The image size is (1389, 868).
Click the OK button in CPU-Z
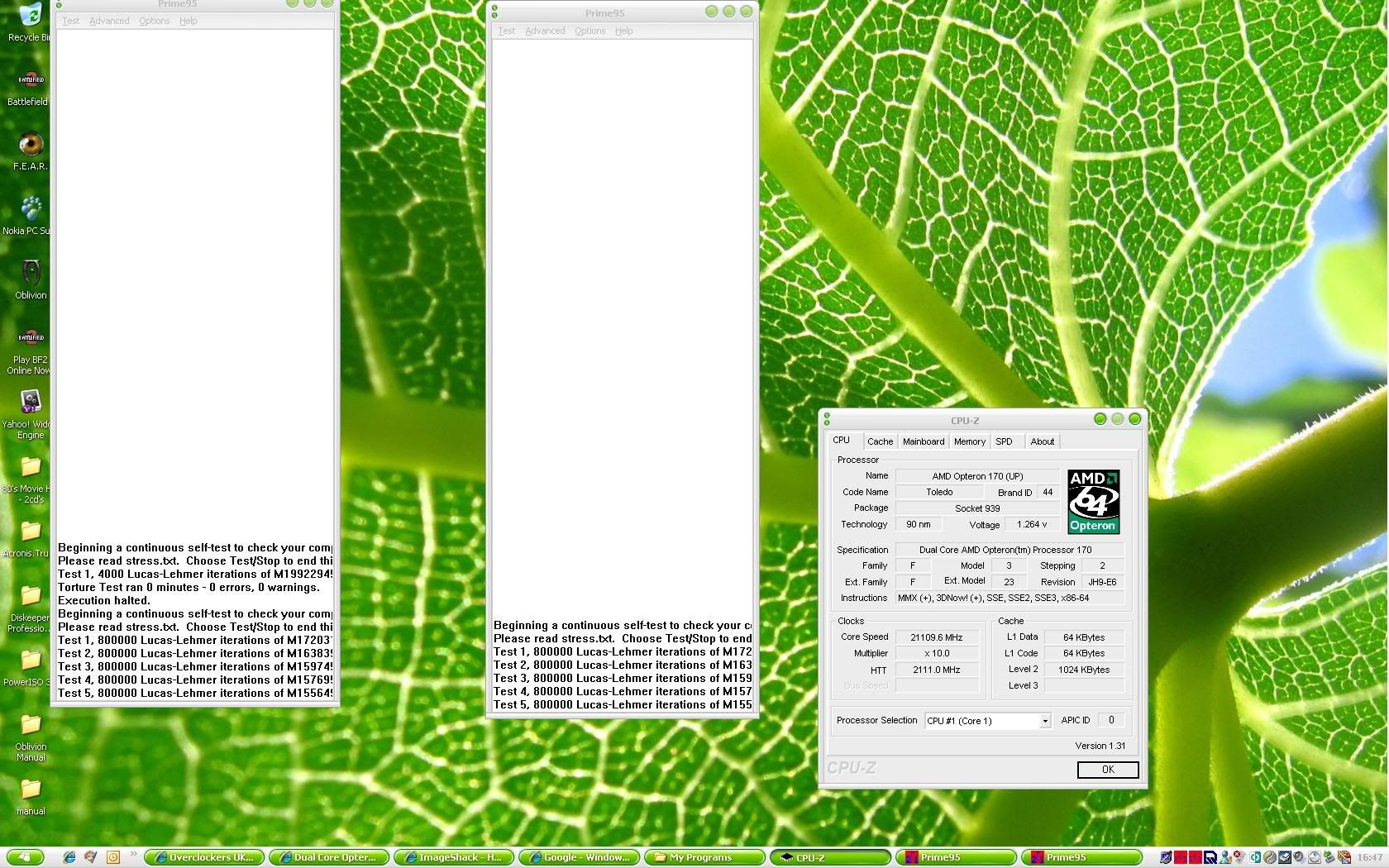pos(1108,770)
